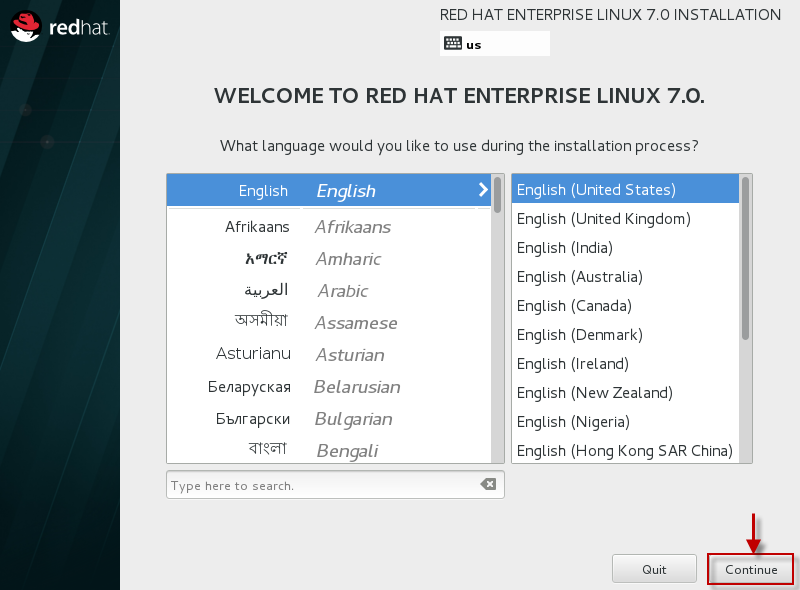Select Bulgarian in the language list
Screen dimensions: 800x590
click(329, 419)
